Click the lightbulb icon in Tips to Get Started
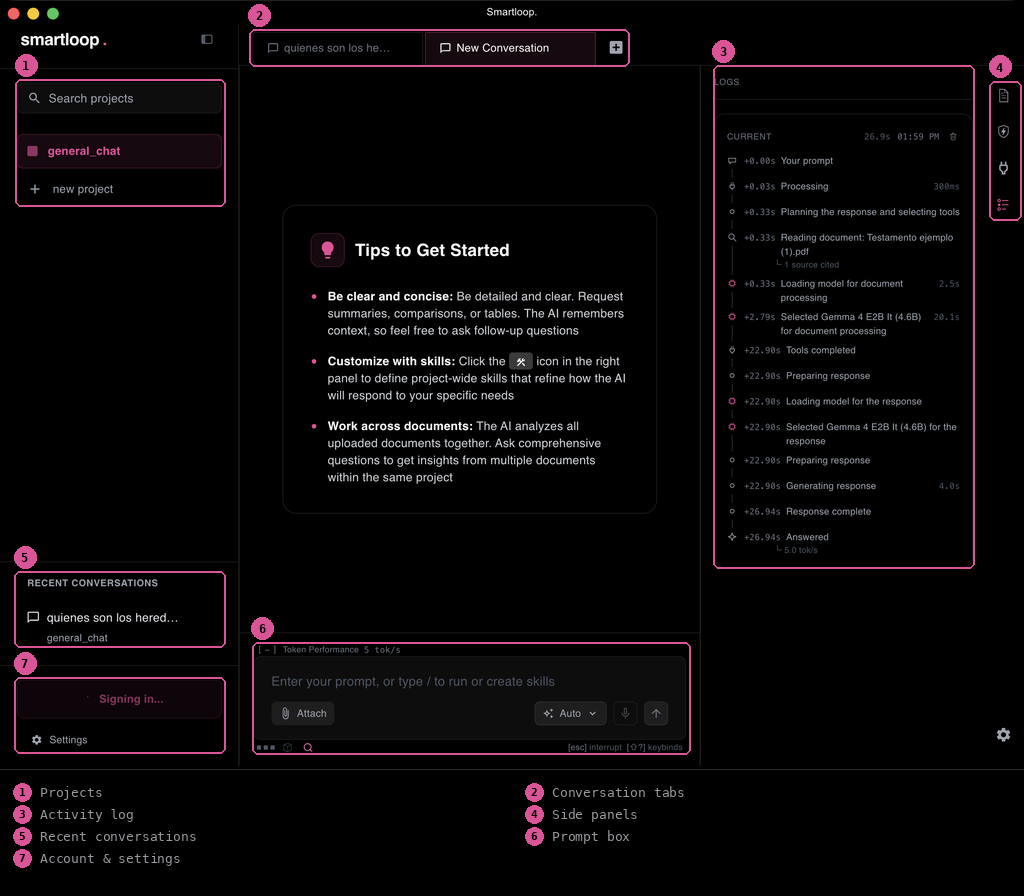Screen dimensions: 1024x896 pyautogui.click(x=328, y=250)
